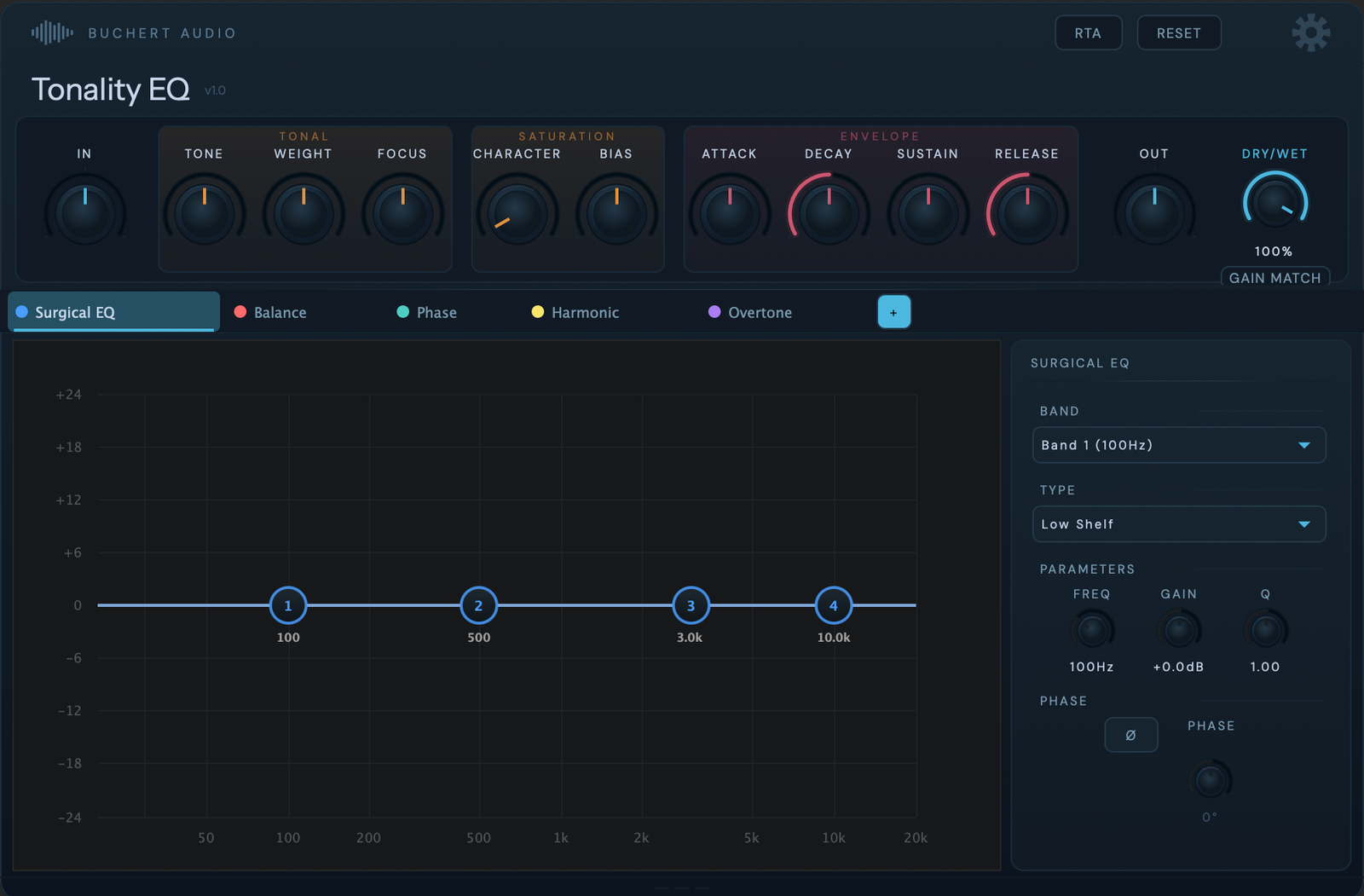Click the phase invert Ø button
The width and height of the screenshot is (1364, 896).
point(1130,734)
